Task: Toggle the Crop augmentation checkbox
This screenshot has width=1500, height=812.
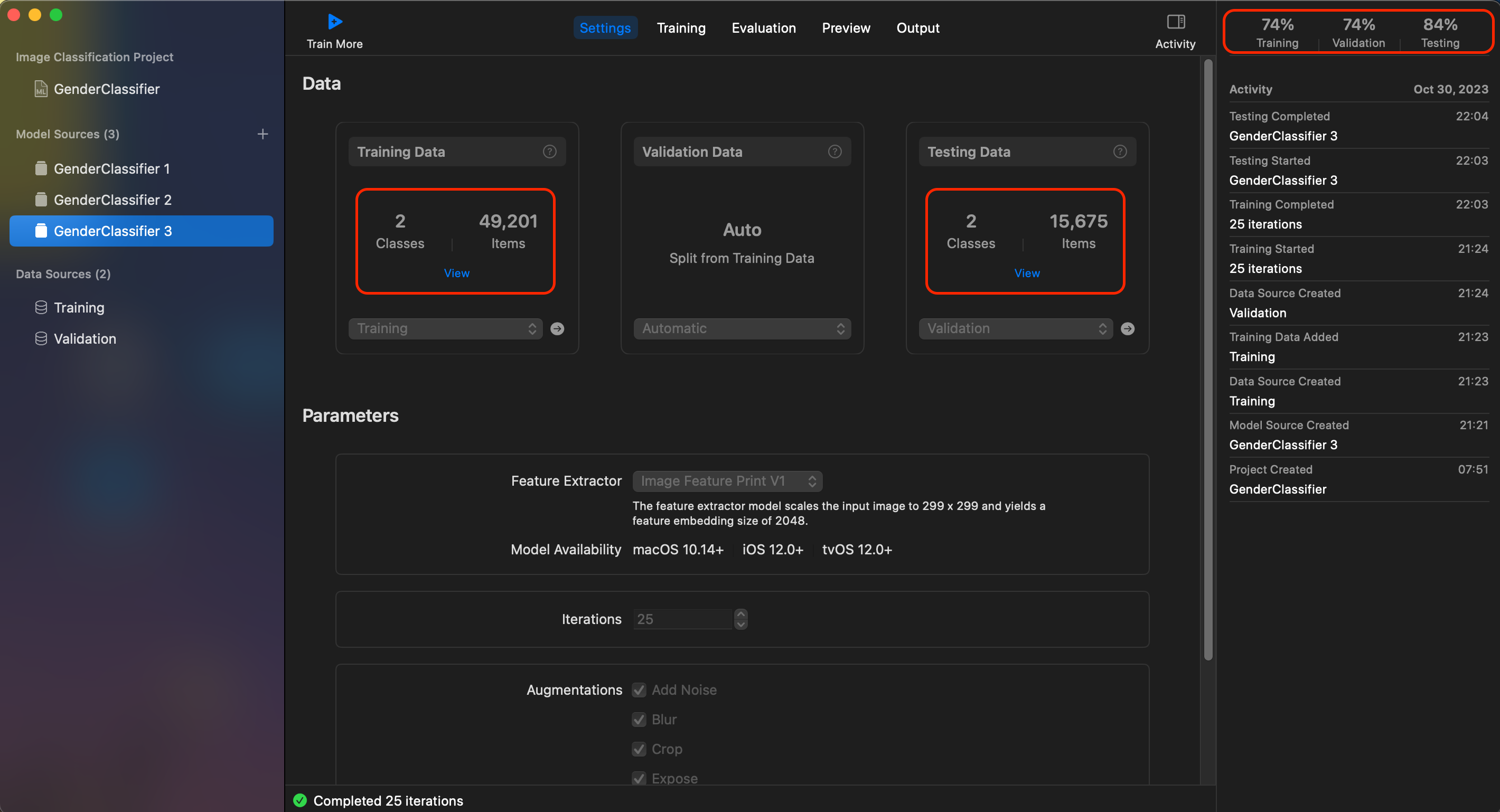Action: 639,749
